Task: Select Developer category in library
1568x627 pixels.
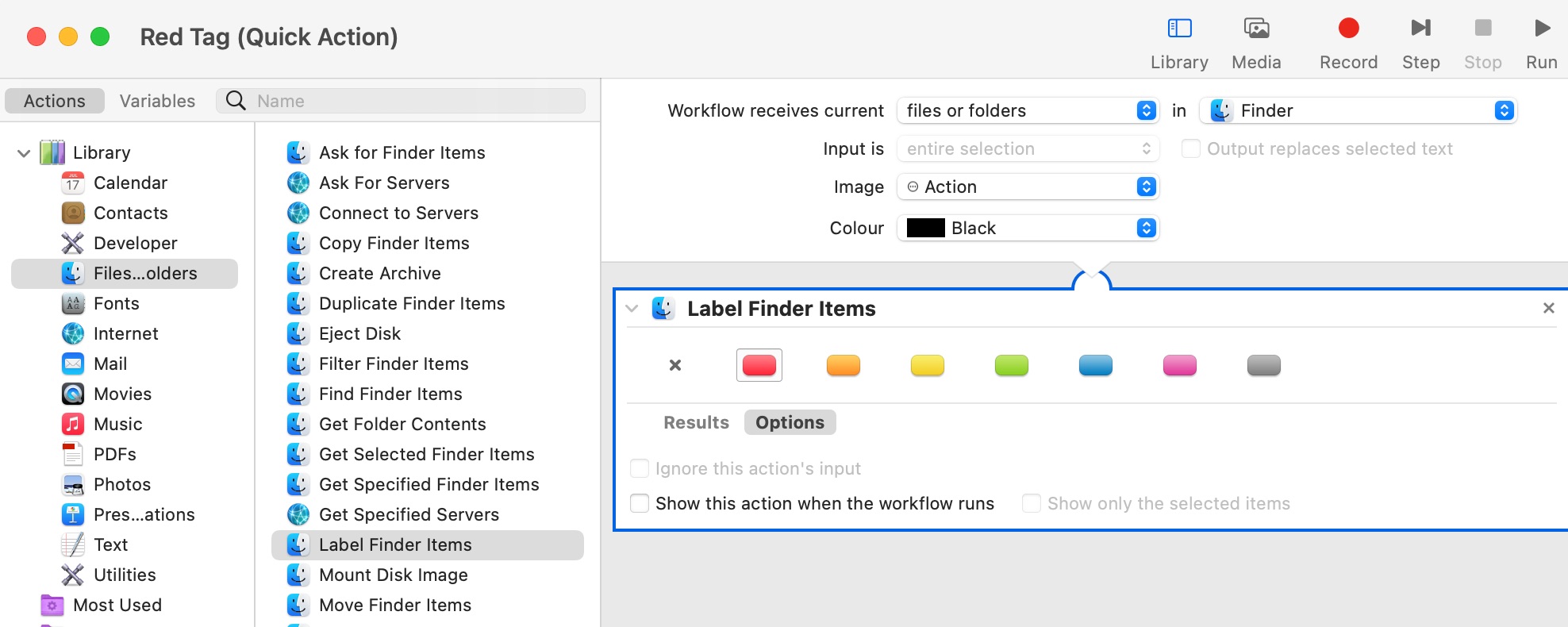Action: click(x=135, y=243)
